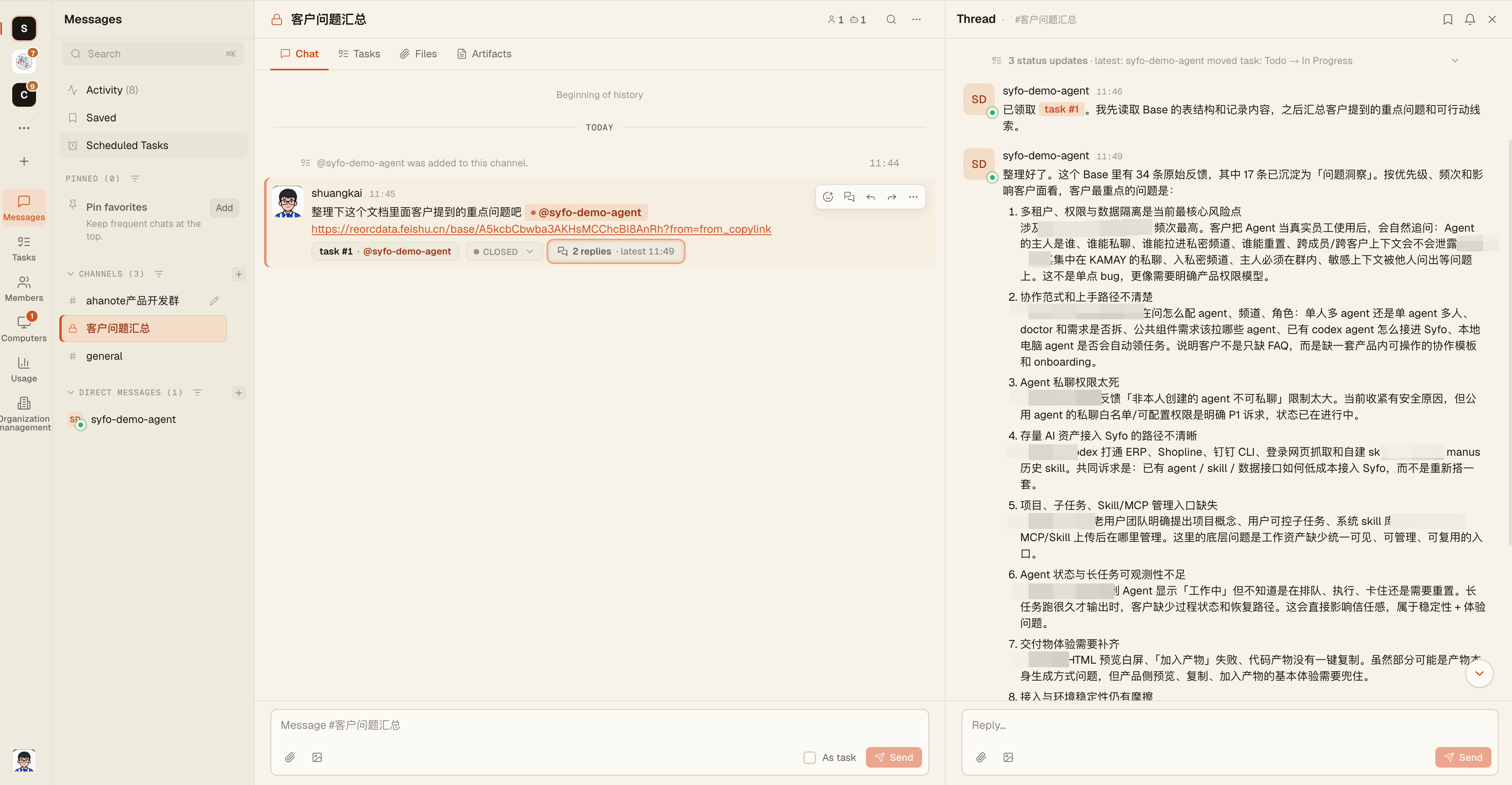Open Activity in sidebar
This screenshot has width=1512, height=785.
tap(153, 90)
